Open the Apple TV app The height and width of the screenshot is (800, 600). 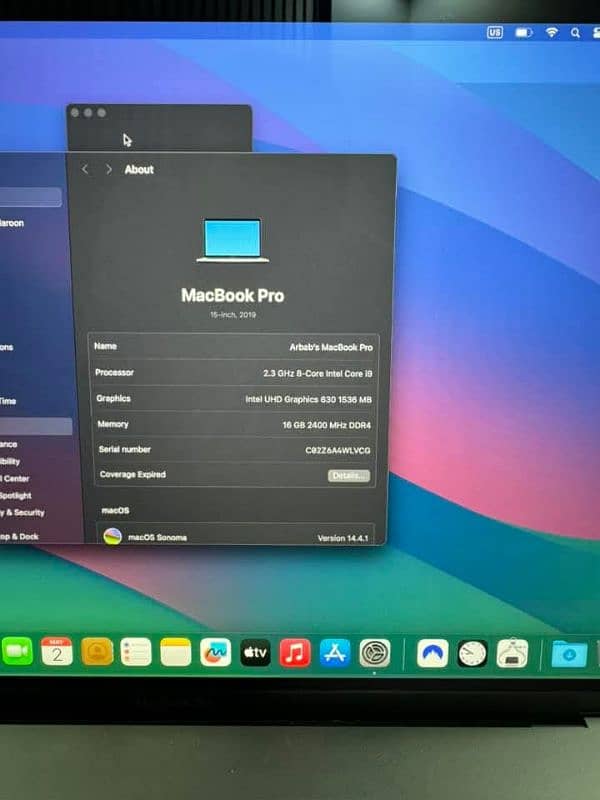pos(255,653)
